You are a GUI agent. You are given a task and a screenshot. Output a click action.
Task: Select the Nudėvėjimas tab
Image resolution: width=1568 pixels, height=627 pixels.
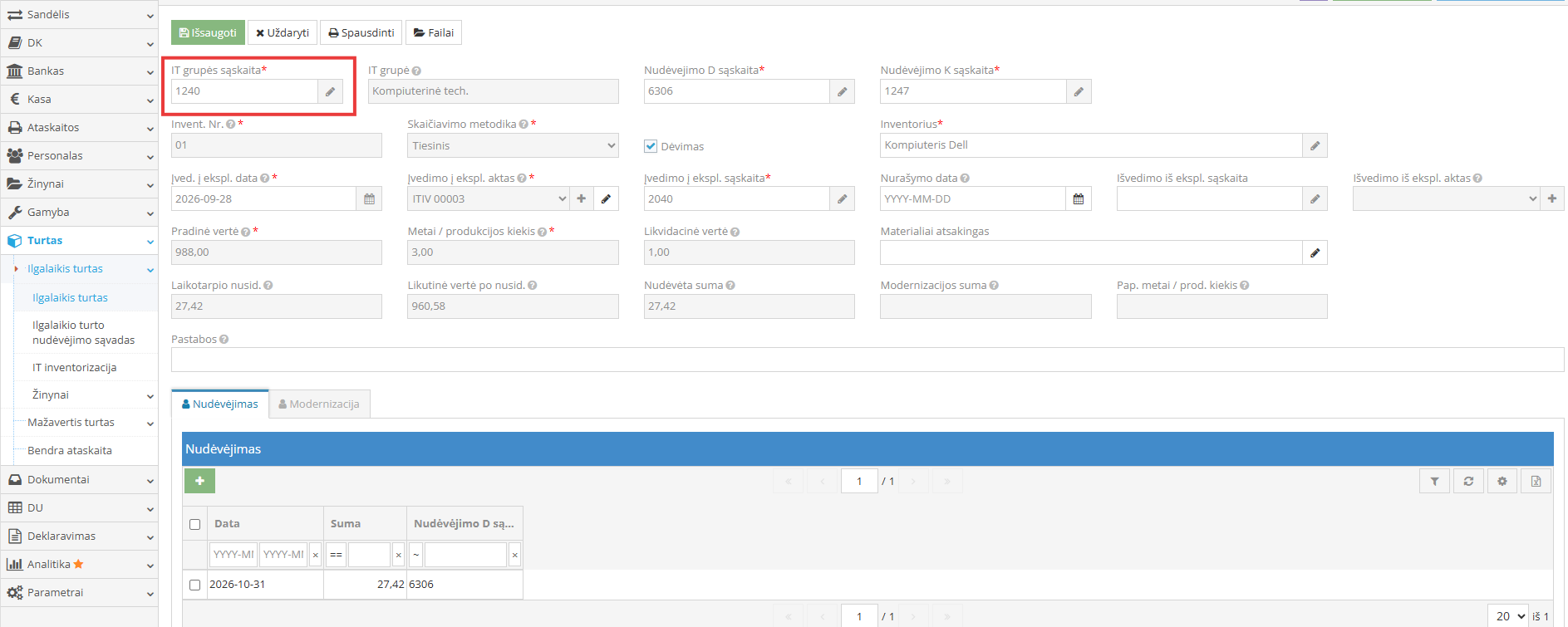pos(220,404)
